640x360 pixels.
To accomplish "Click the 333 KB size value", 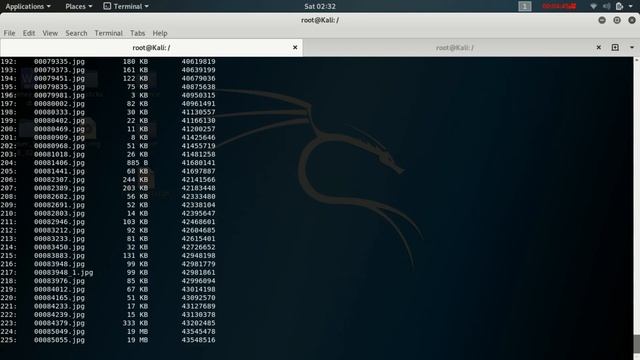I will pos(136,323).
